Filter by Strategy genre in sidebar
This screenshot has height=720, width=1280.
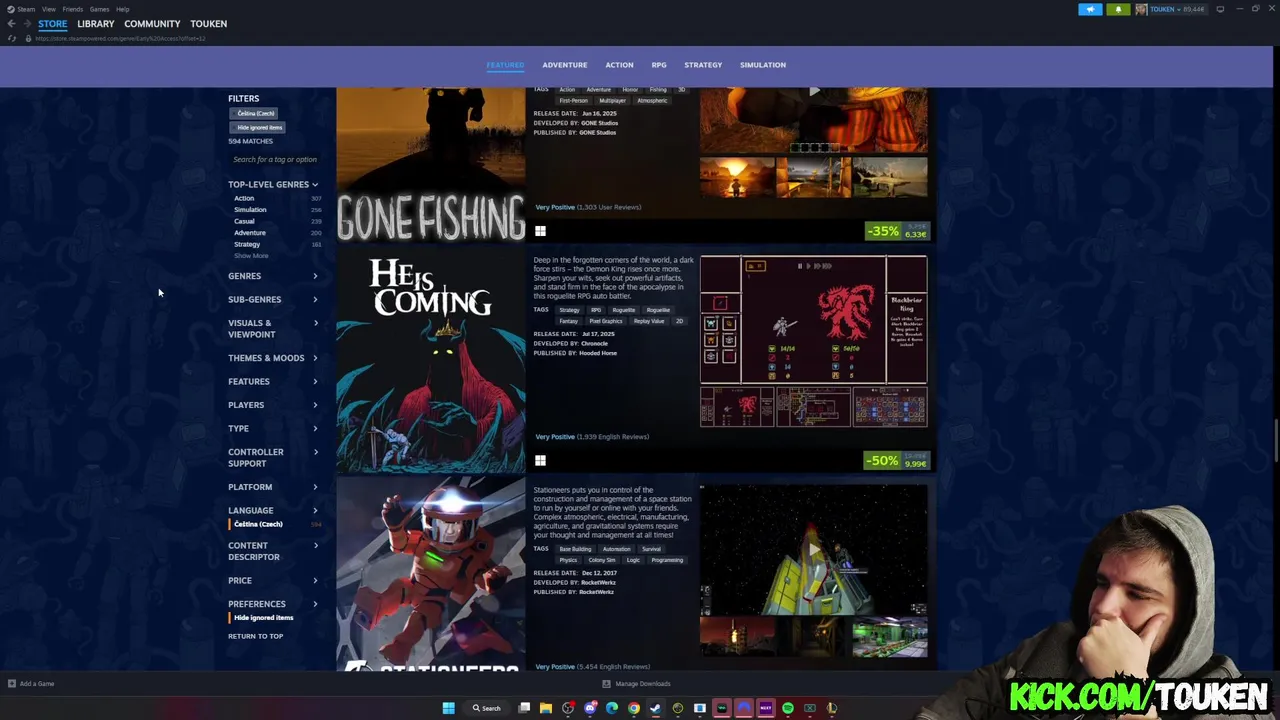(247, 244)
